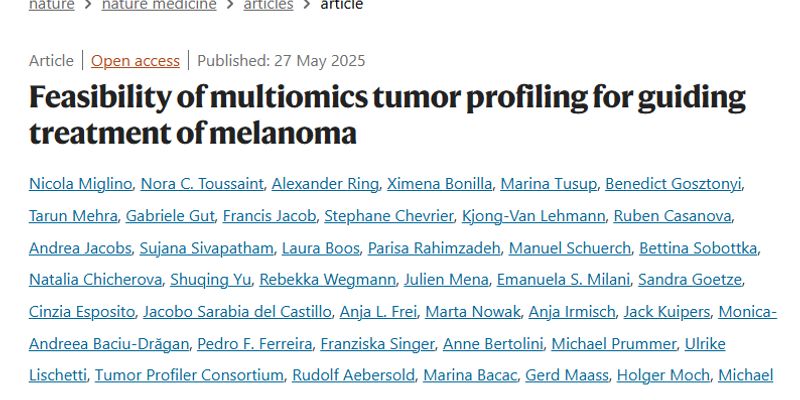Open author Benedict Gosztonyi's link
Screen dimensions: 800x400
(673, 184)
